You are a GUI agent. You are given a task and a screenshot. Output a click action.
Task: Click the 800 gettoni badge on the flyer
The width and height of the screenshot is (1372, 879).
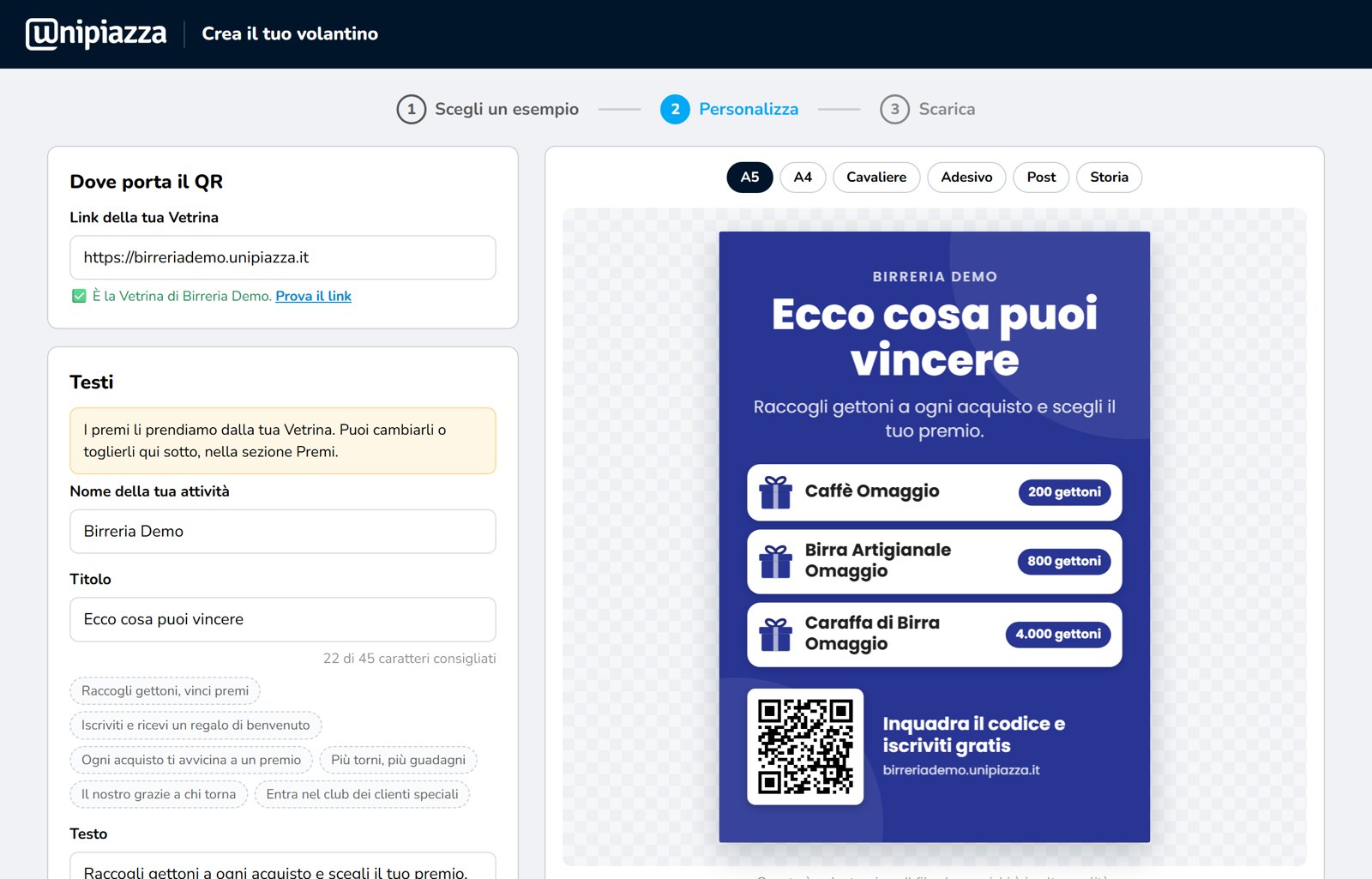click(1064, 562)
